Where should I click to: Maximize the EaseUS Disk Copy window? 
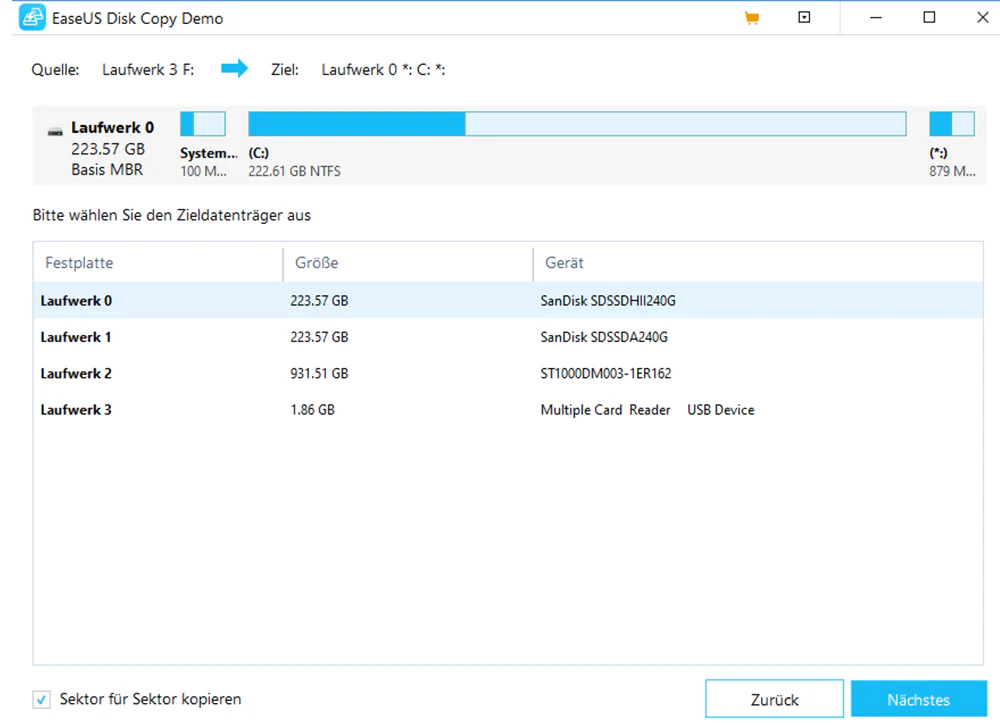pos(929,18)
